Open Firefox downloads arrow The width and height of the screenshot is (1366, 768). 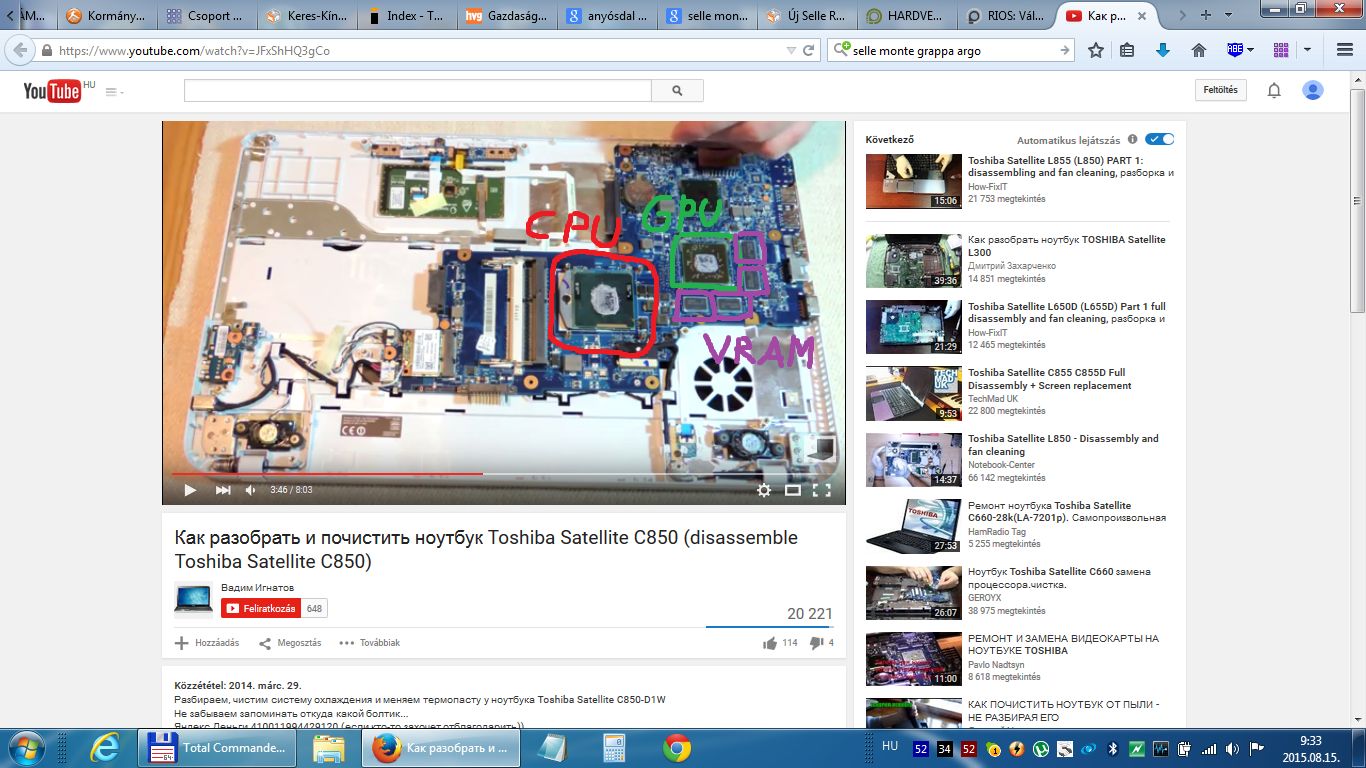tap(1162, 50)
